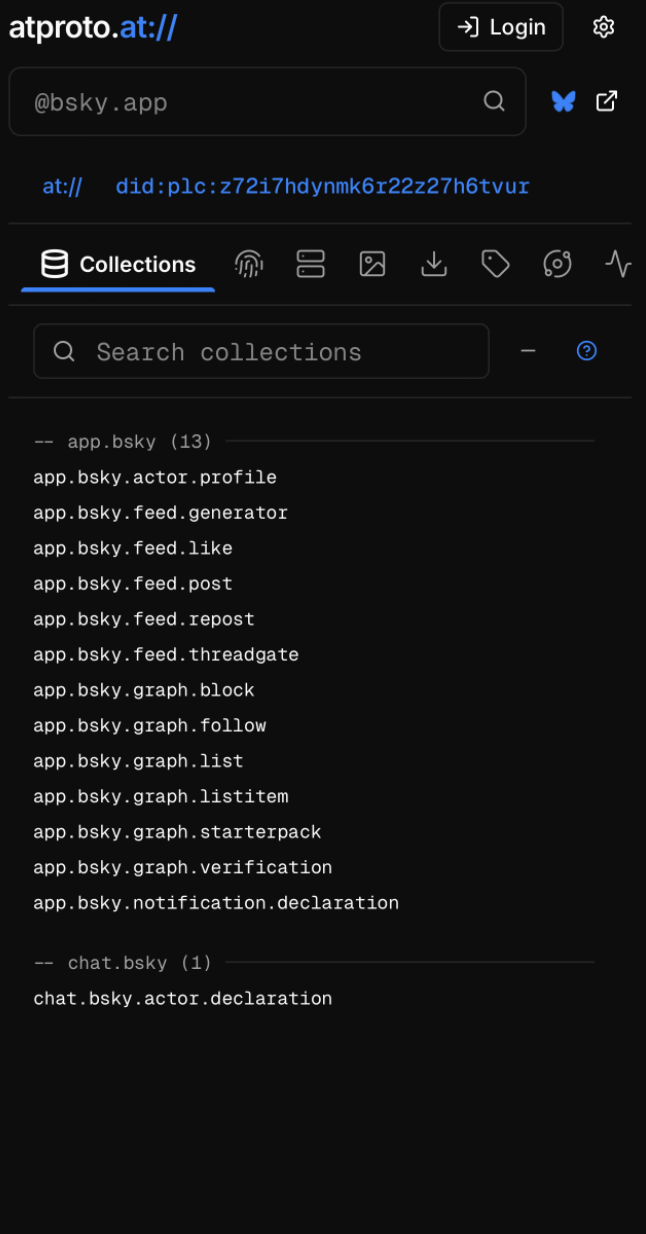This screenshot has width=646, height=1234.
Task: Open the external link icon
Action: [x=607, y=101]
